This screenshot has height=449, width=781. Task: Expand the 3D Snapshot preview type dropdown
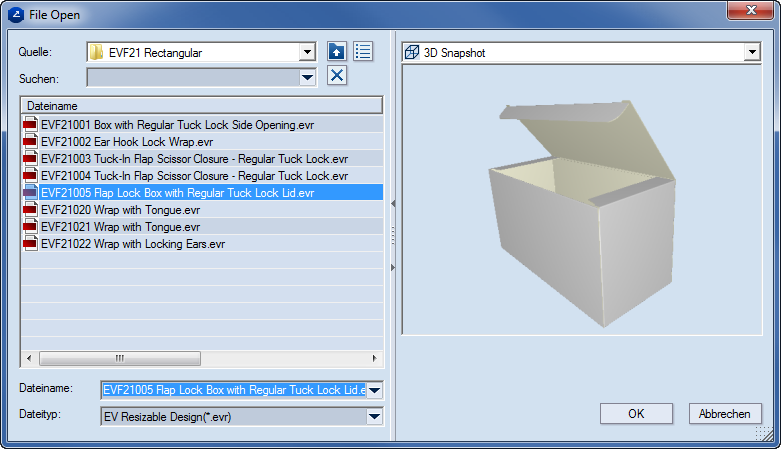(752, 52)
